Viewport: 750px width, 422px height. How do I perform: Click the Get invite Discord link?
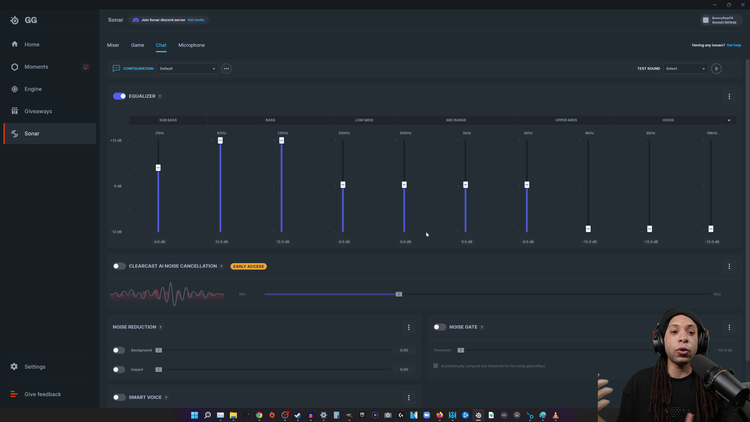pos(196,20)
